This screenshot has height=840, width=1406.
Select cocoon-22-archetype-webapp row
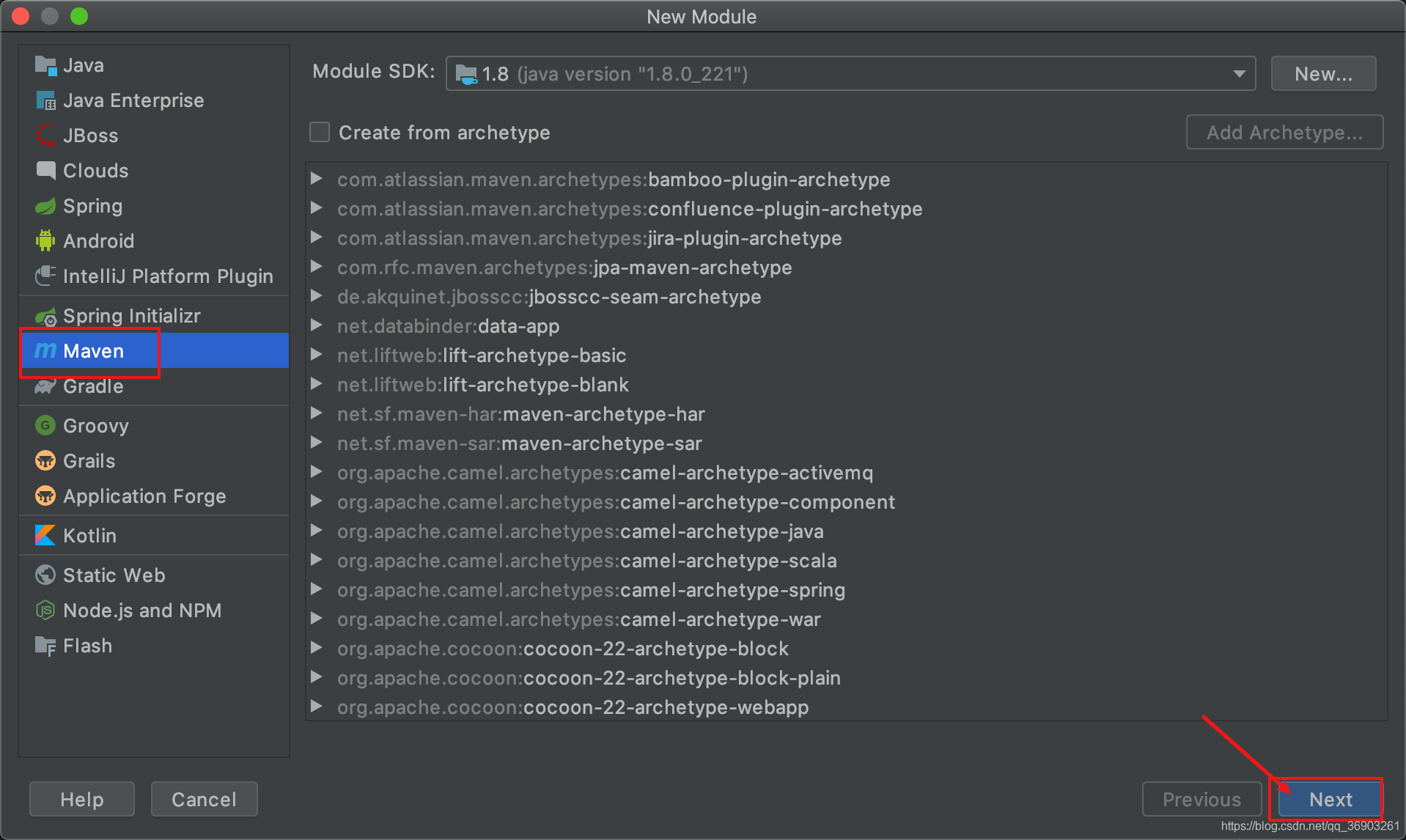coord(846,707)
